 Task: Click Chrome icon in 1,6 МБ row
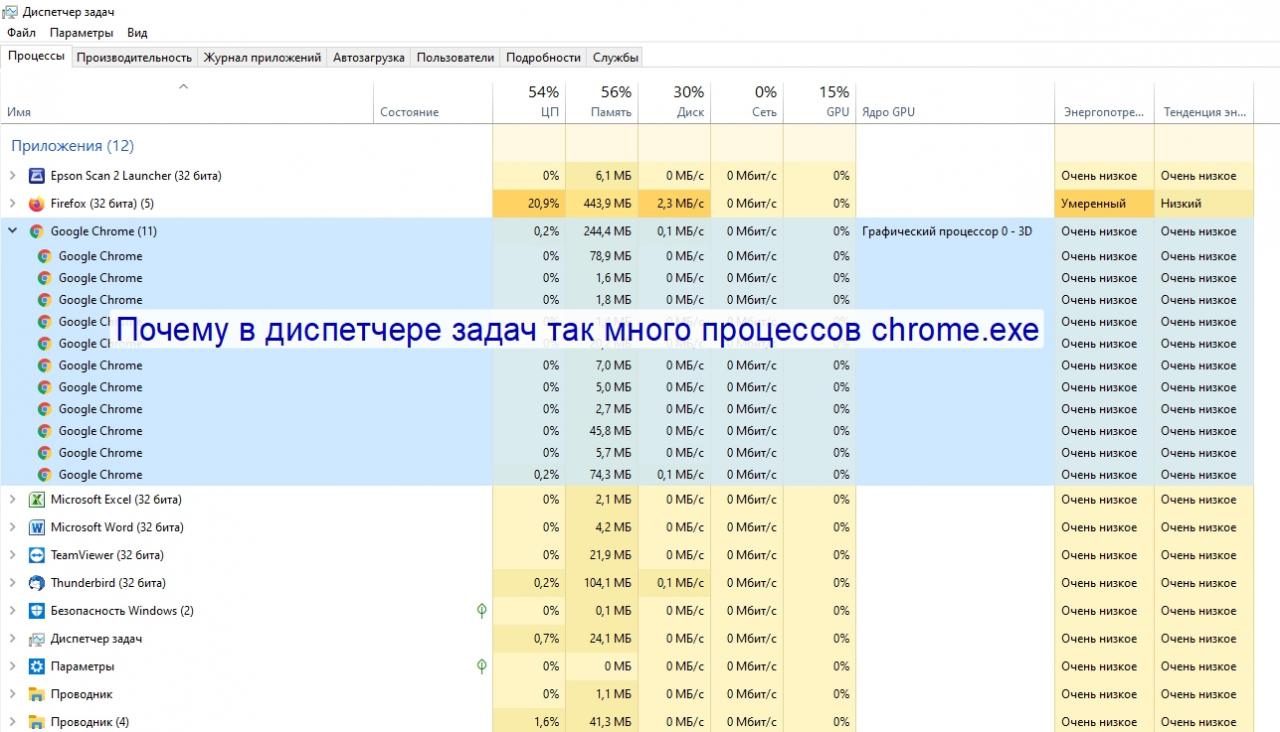click(45, 278)
